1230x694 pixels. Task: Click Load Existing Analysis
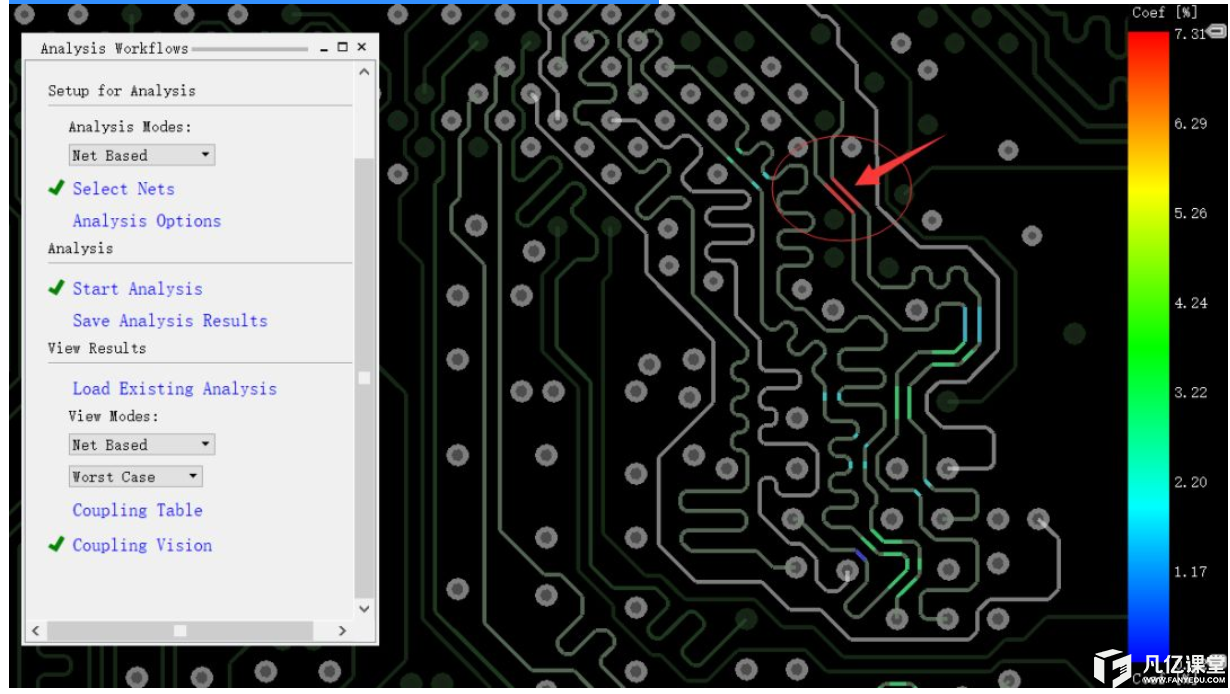click(174, 389)
